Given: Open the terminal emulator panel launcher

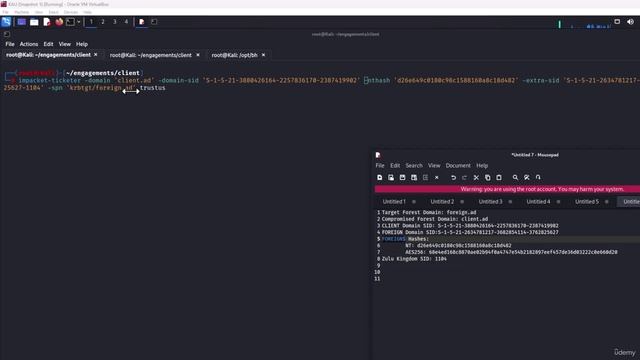Looking at the screenshot, I should [x=70, y=22].
